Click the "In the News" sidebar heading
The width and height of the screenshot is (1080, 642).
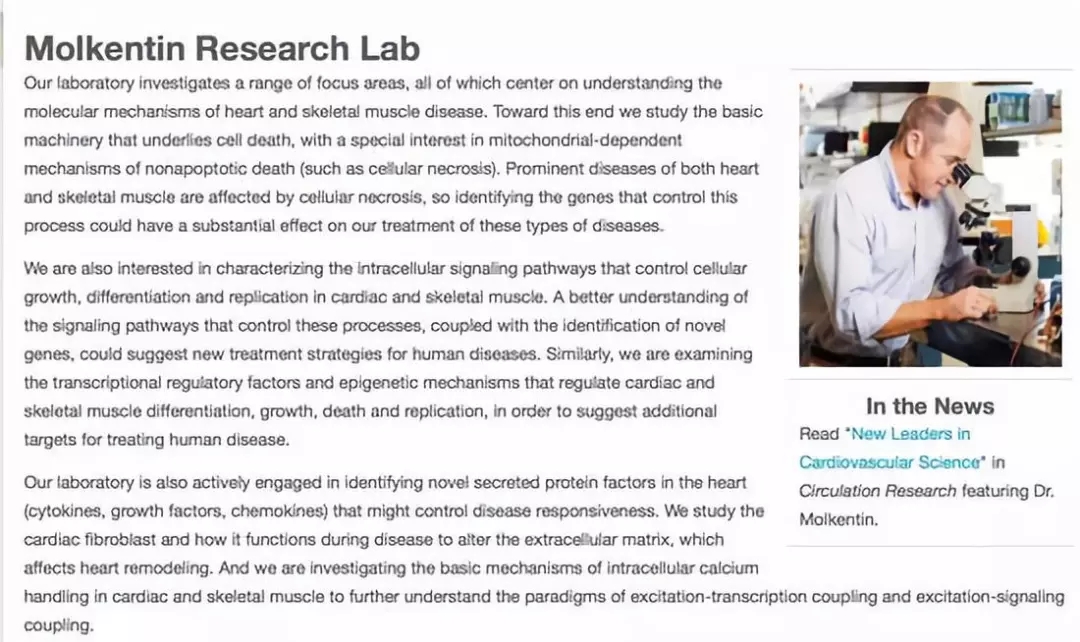pyautogui.click(x=930, y=406)
